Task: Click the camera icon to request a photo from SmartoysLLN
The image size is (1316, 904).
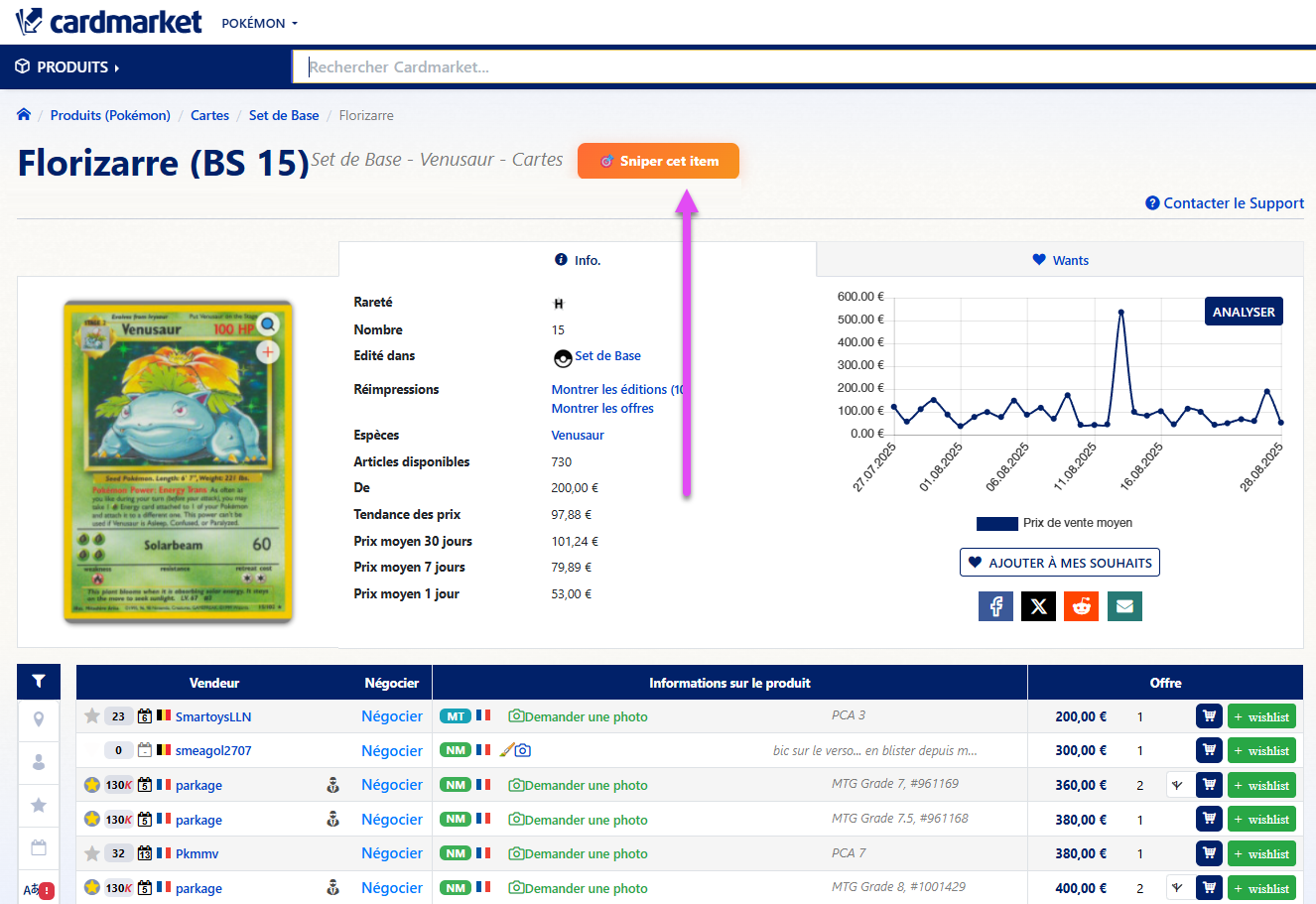Action: point(516,715)
